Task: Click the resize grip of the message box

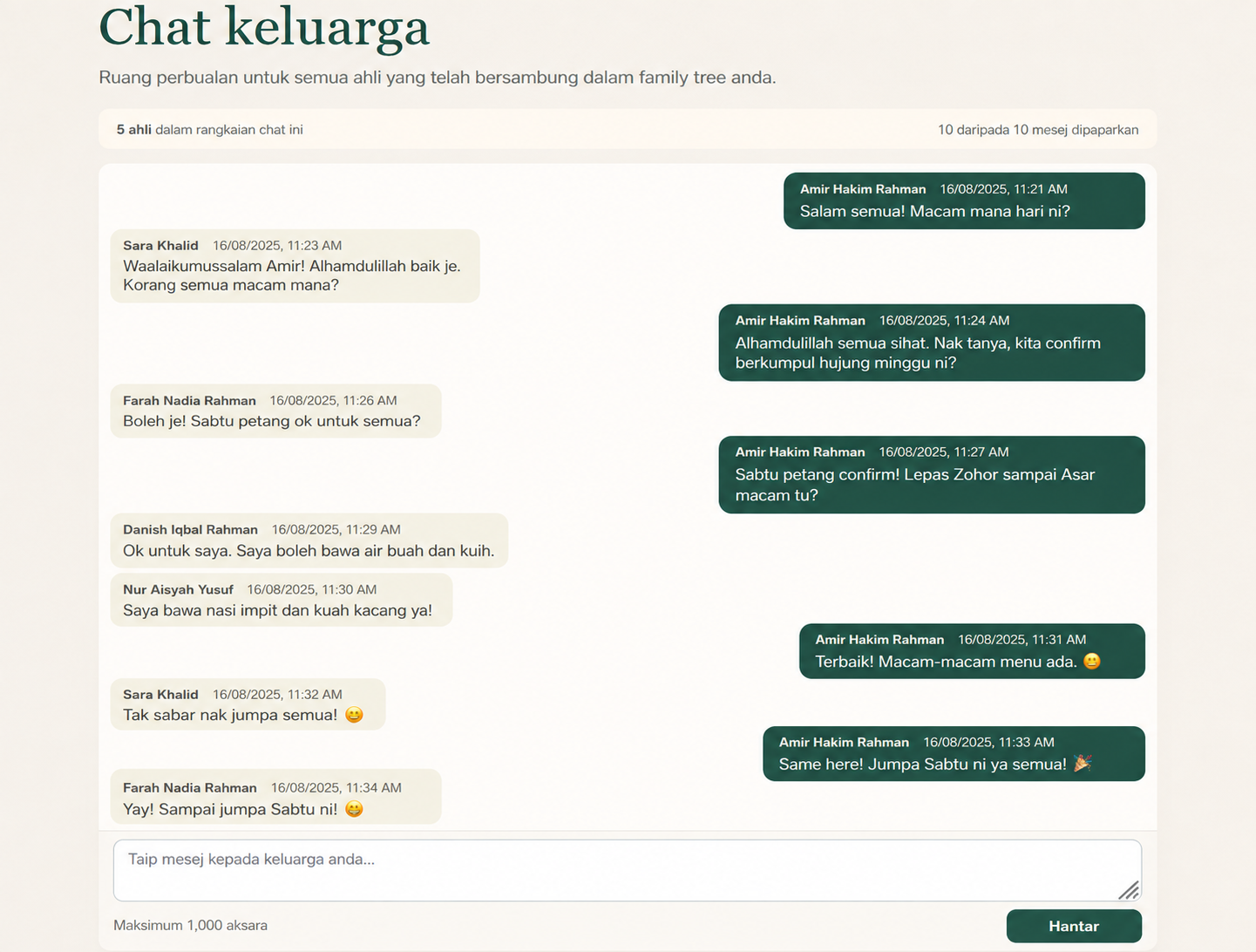Action: pyautogui.click(x=1129, y=889)
